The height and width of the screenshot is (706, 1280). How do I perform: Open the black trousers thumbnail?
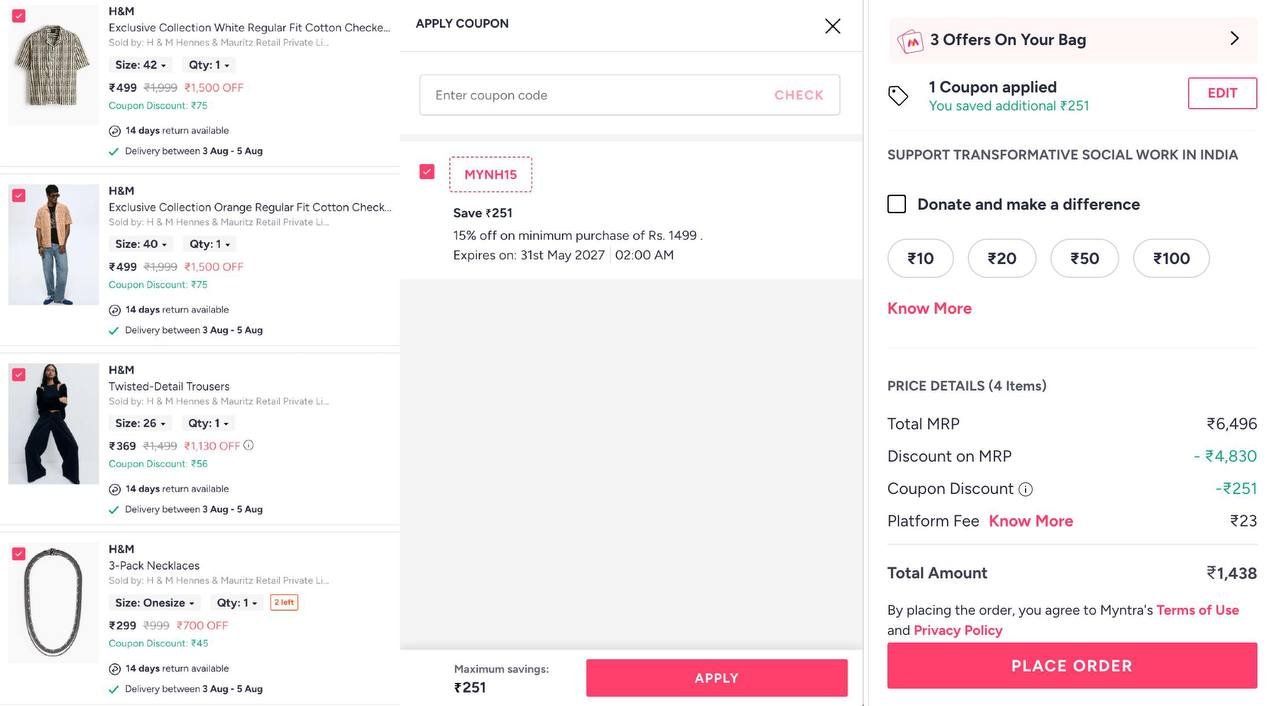tap(53, 424)
